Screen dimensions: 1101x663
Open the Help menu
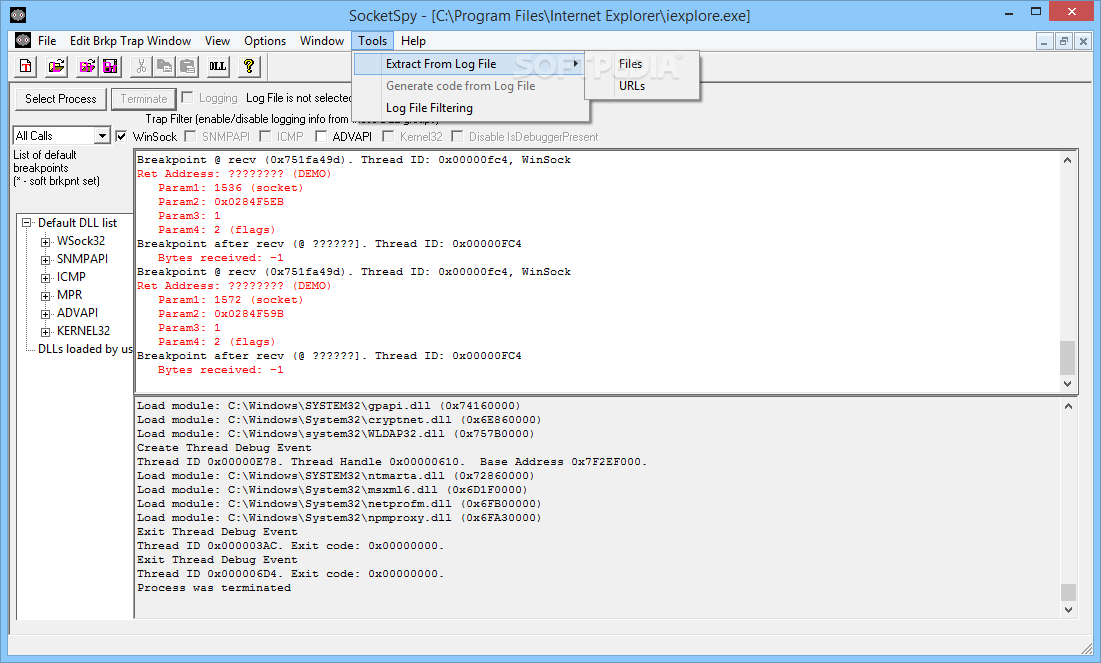coord(413,41)
